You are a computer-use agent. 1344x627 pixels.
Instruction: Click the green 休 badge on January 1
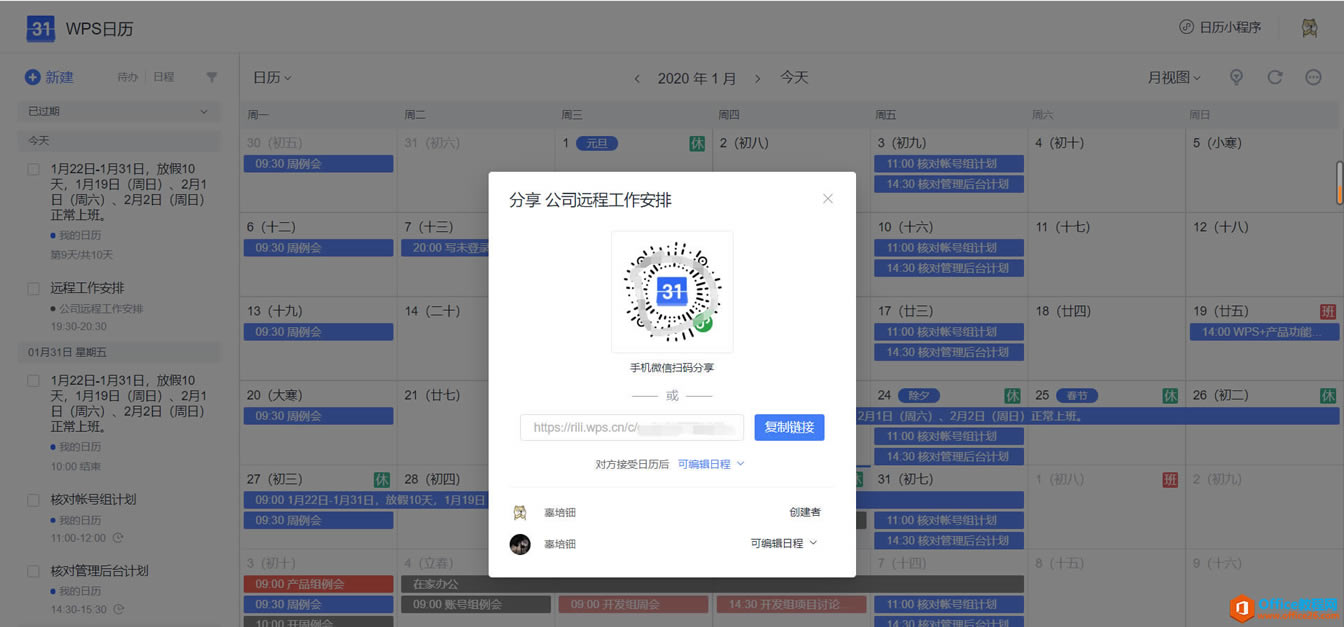point(697,144)
